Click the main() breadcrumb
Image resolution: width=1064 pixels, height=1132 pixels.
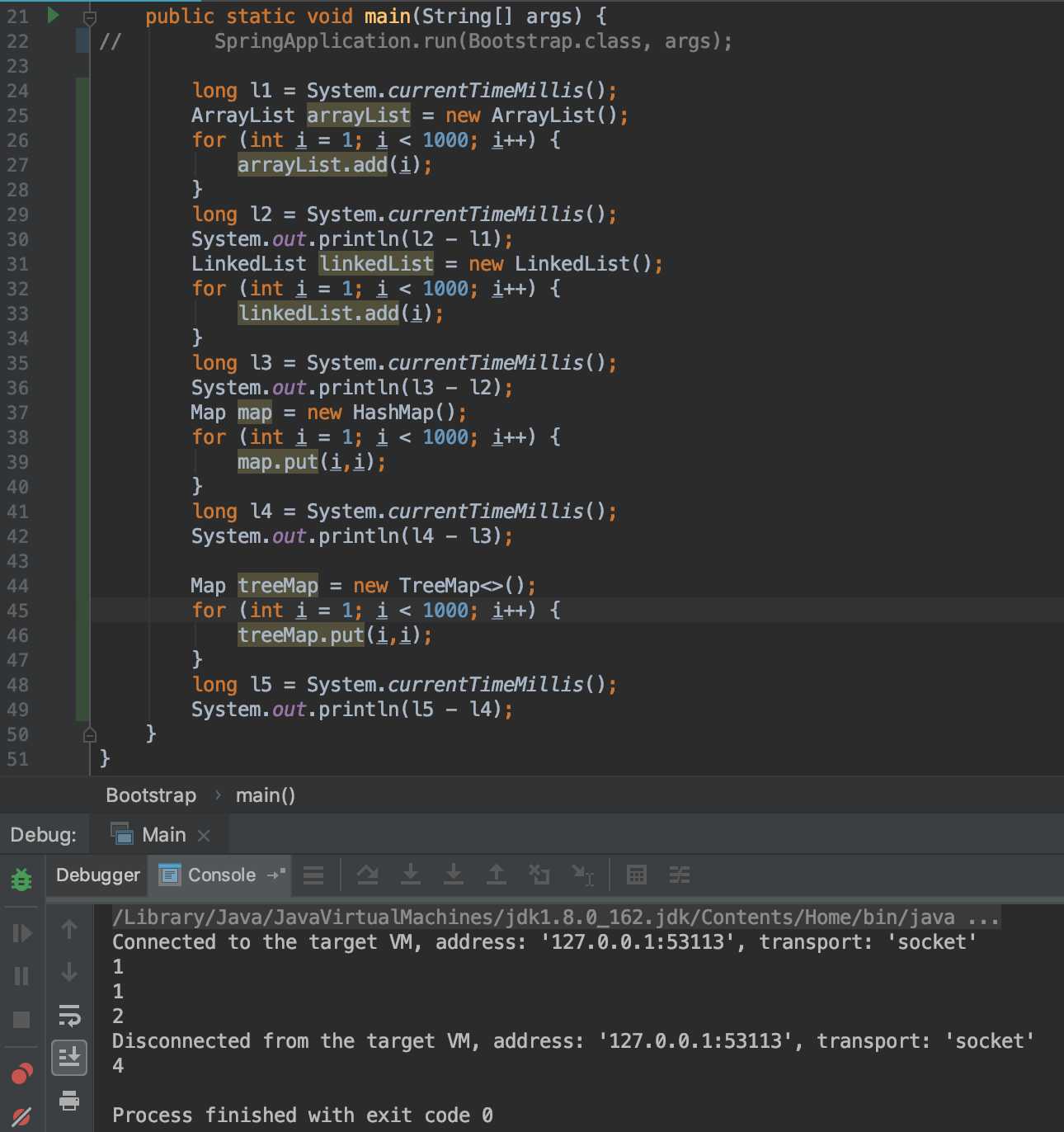(x=266, y=795)
